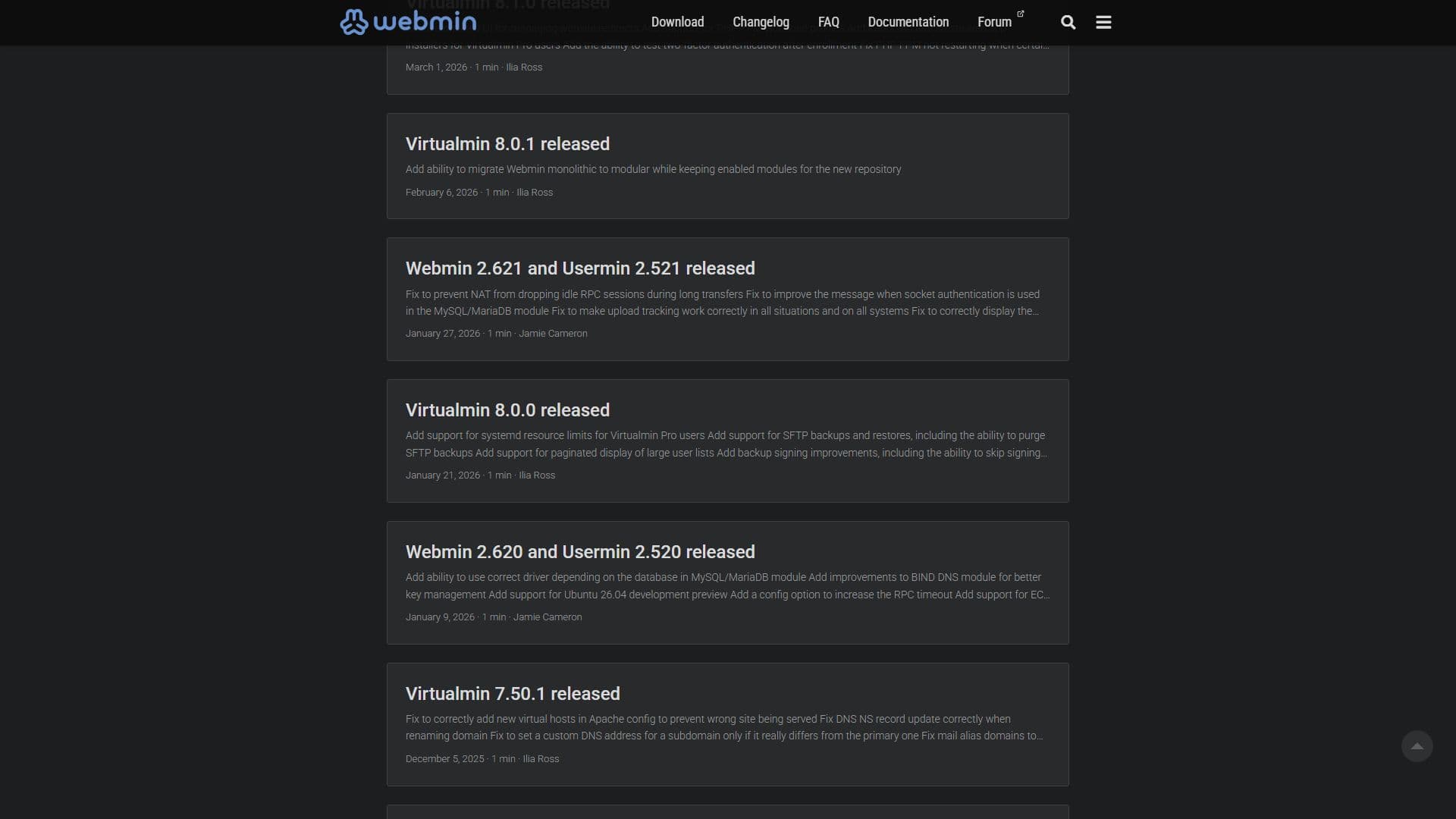Click the Forum external link icon

coord(1020,14)
